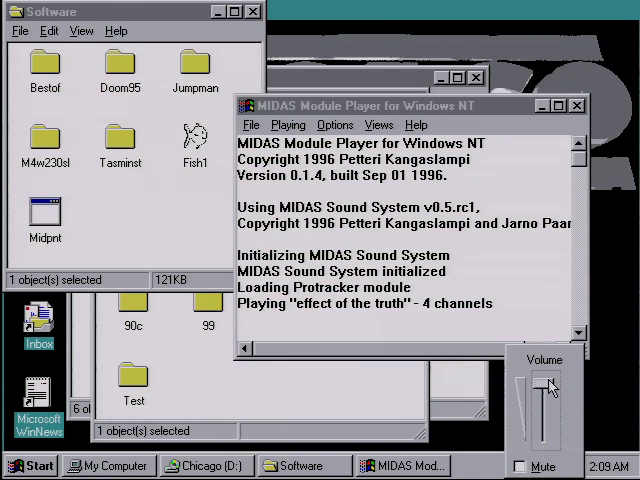This screenshot has height=480, width=640.
Task: Click the Volume slider thumb
Action: [x=543, y=384]
